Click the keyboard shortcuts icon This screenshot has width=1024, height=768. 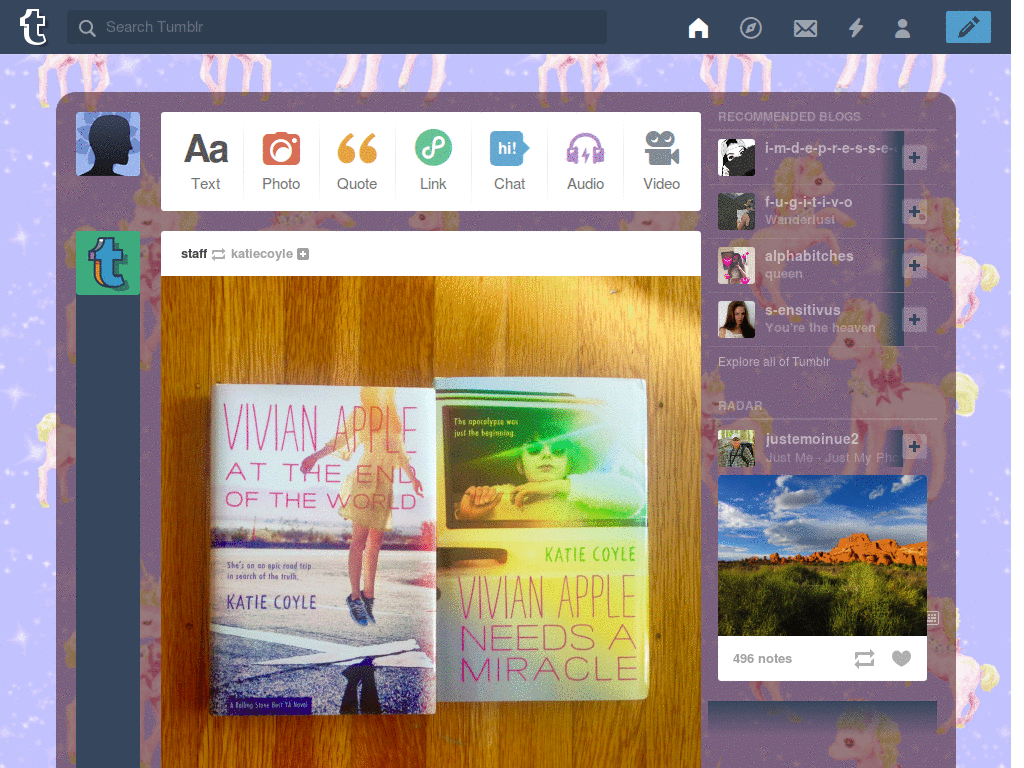pyautogui.click(x=933, y=617)
